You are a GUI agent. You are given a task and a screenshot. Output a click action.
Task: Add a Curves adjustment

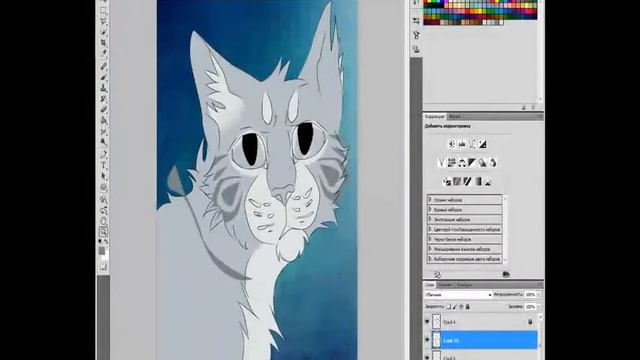coord(472,144)
